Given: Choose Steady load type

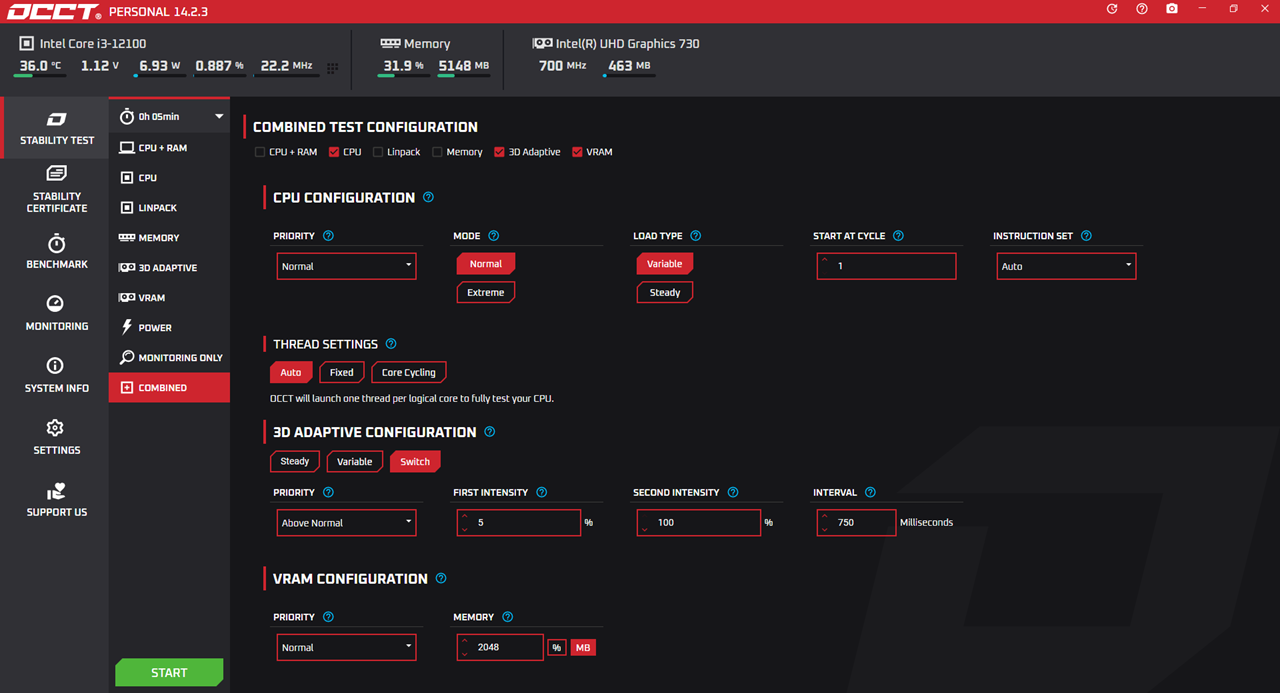Looking at the screenshot, I should (665, 292).
